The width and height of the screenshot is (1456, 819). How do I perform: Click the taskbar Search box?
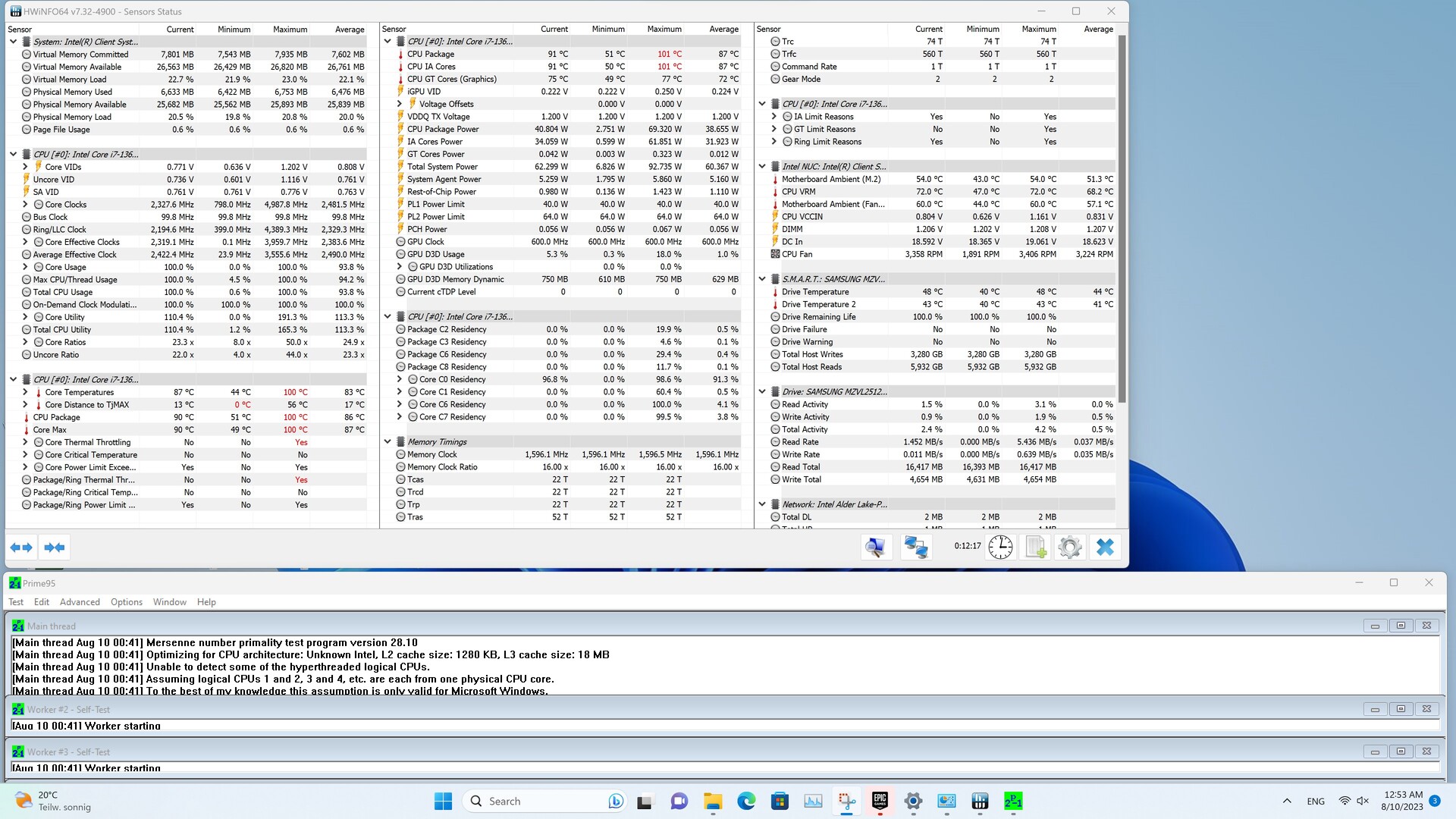tap(545, 801)
